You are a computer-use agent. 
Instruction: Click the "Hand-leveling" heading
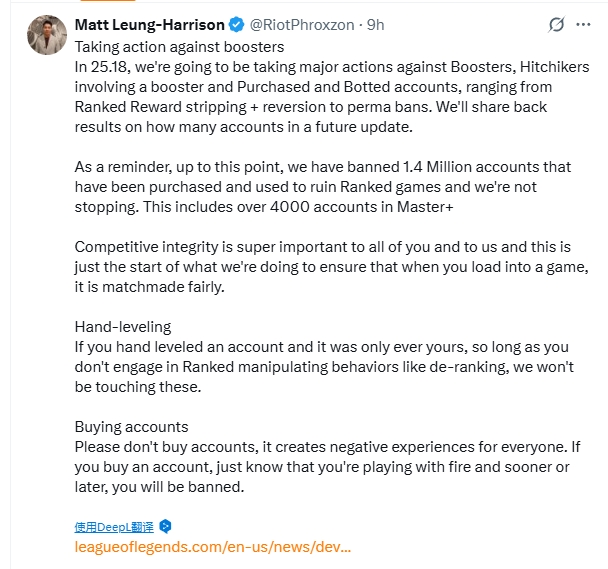123,327
